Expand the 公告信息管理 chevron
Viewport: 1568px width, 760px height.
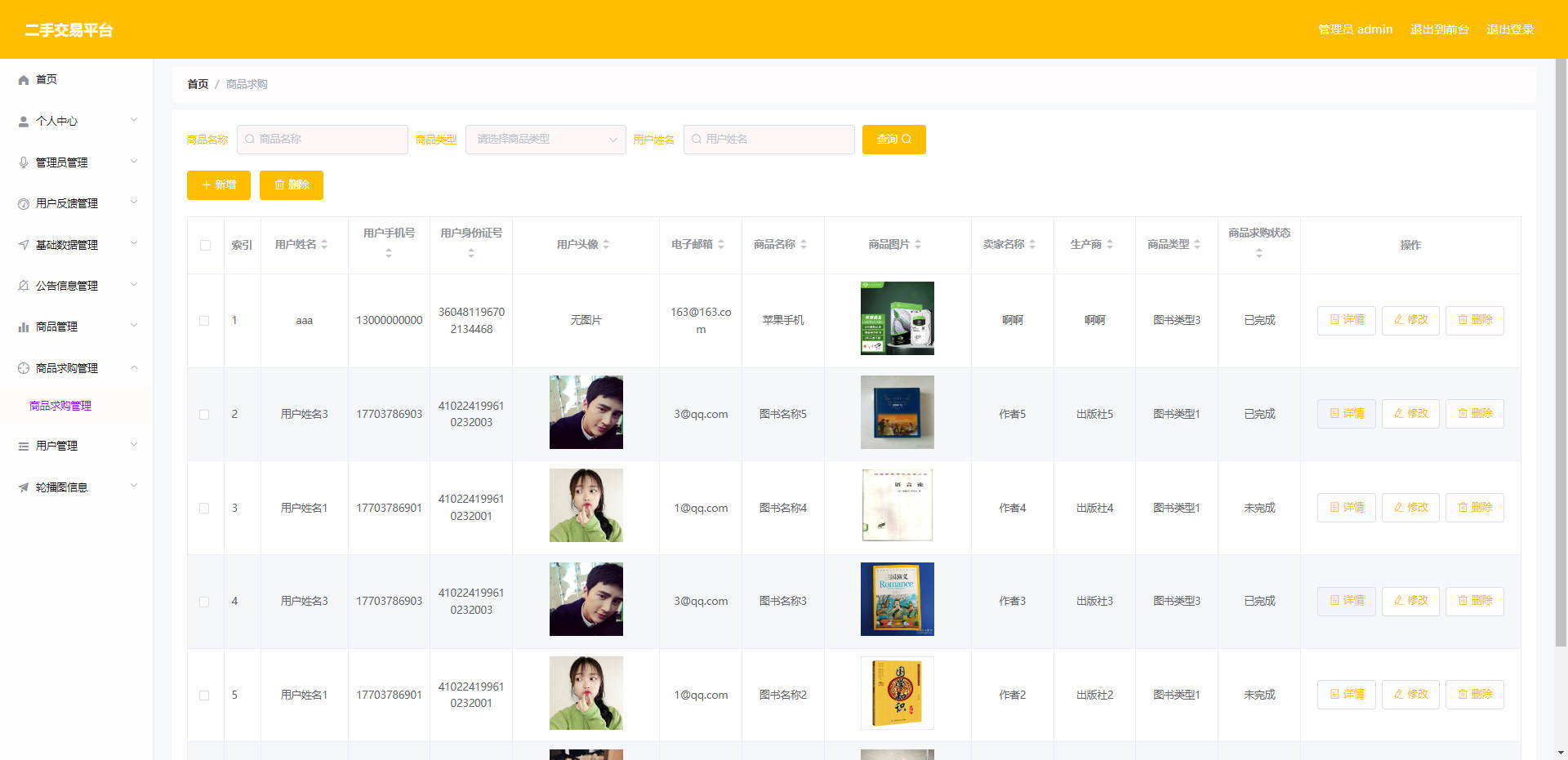(134, 285)
